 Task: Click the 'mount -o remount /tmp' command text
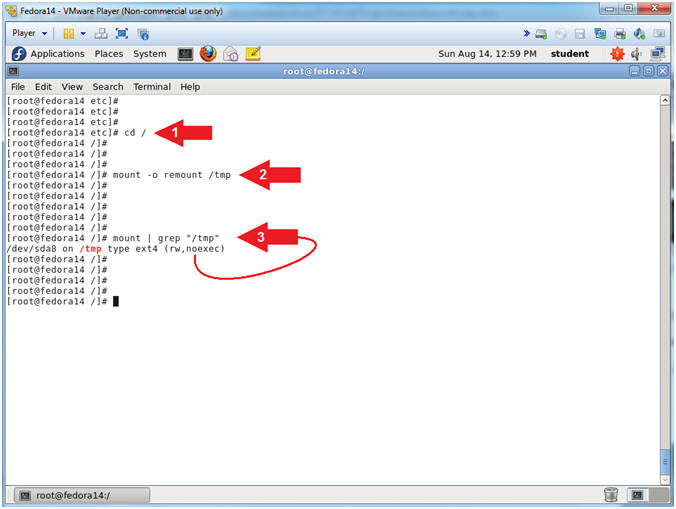click(172, 175)
